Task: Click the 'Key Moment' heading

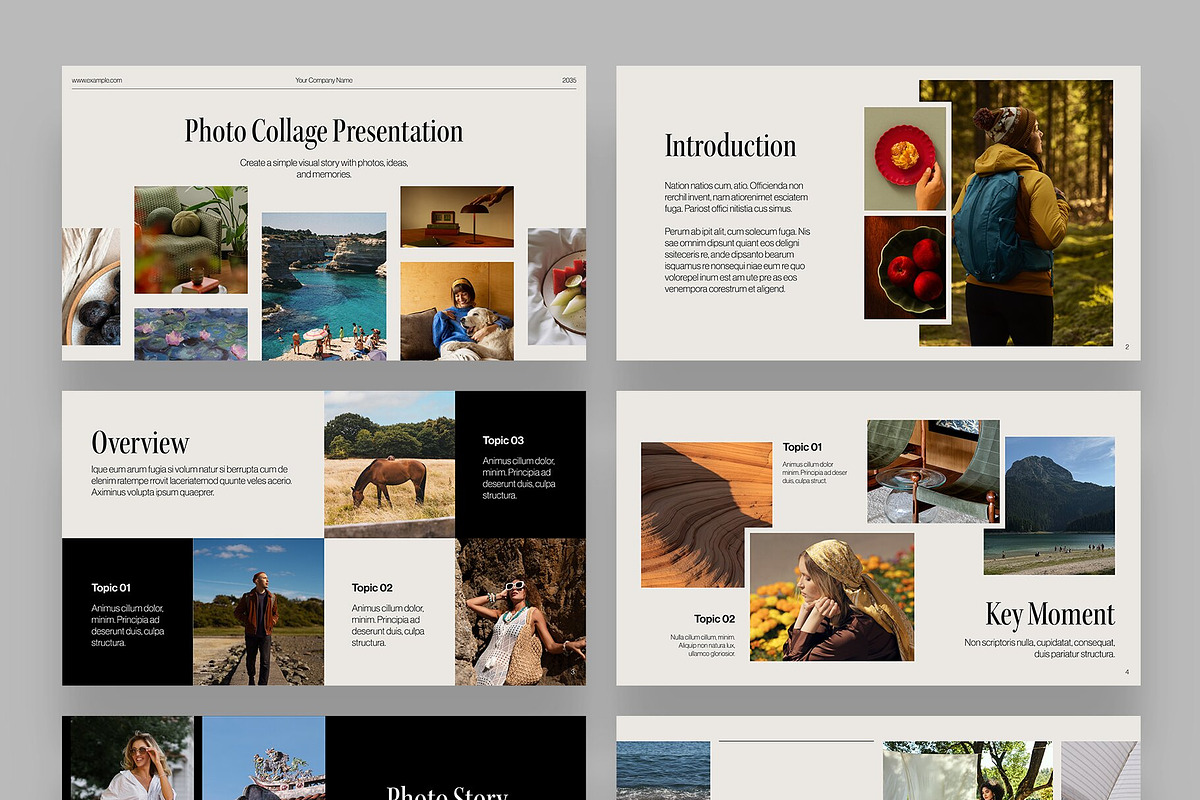Action: pyautogui.click(x=1050, y=614)
